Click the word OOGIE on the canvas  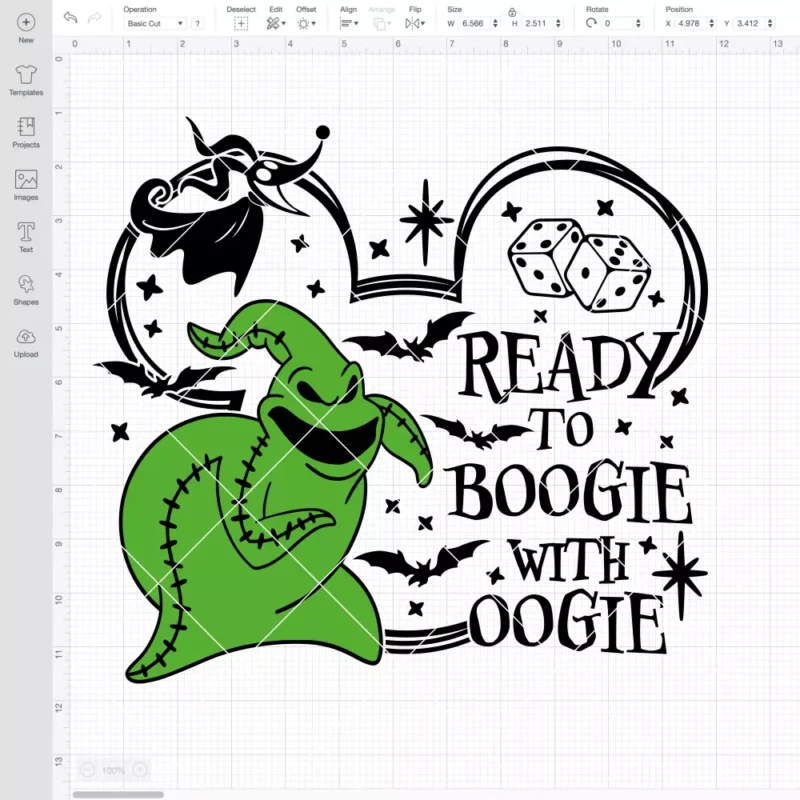pos(567,622)
